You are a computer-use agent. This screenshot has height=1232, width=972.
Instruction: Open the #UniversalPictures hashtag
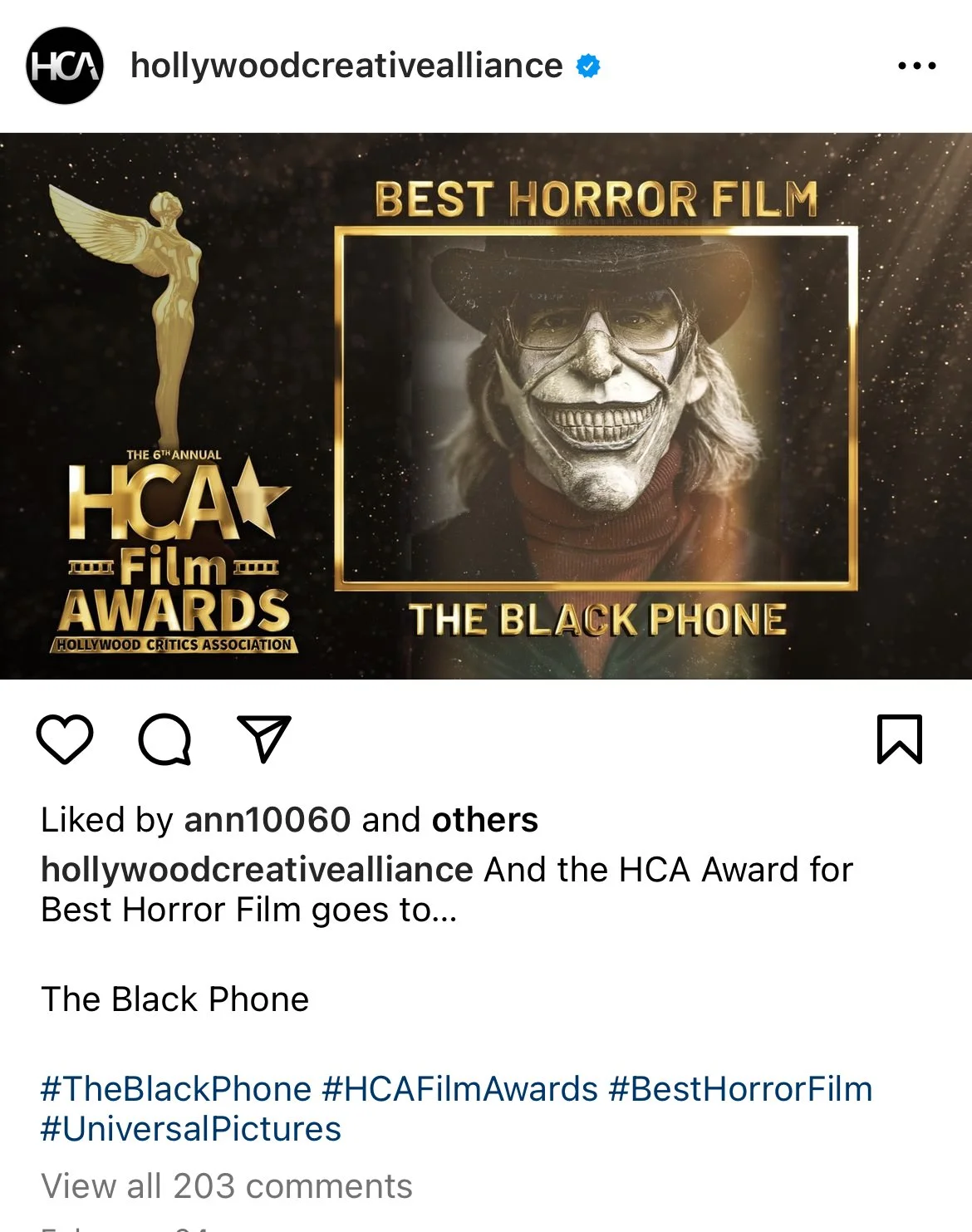191,1129
